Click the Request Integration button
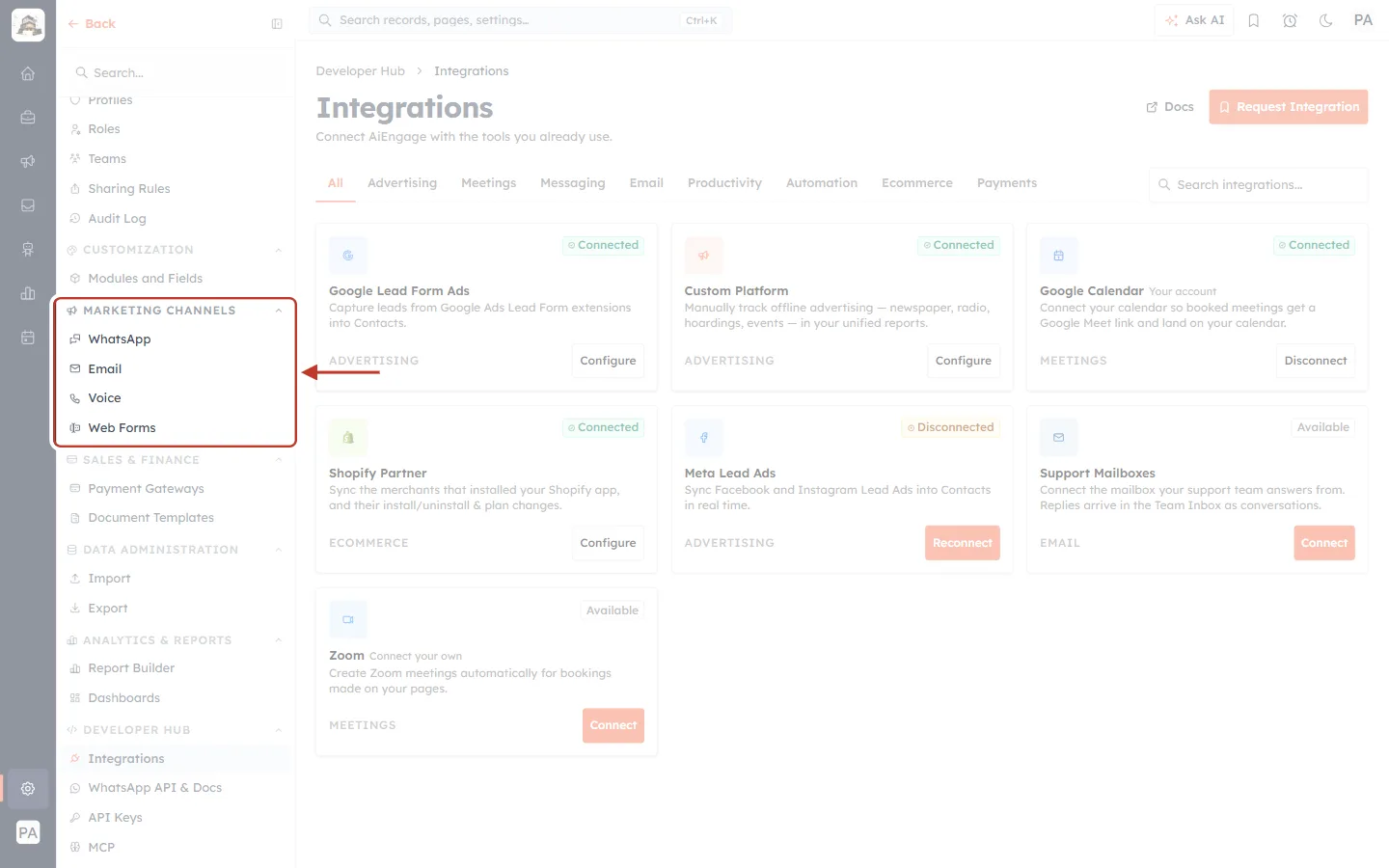Image resolution: width=1389 pixels, height=868 pixels. click(x=1289, y=107)
